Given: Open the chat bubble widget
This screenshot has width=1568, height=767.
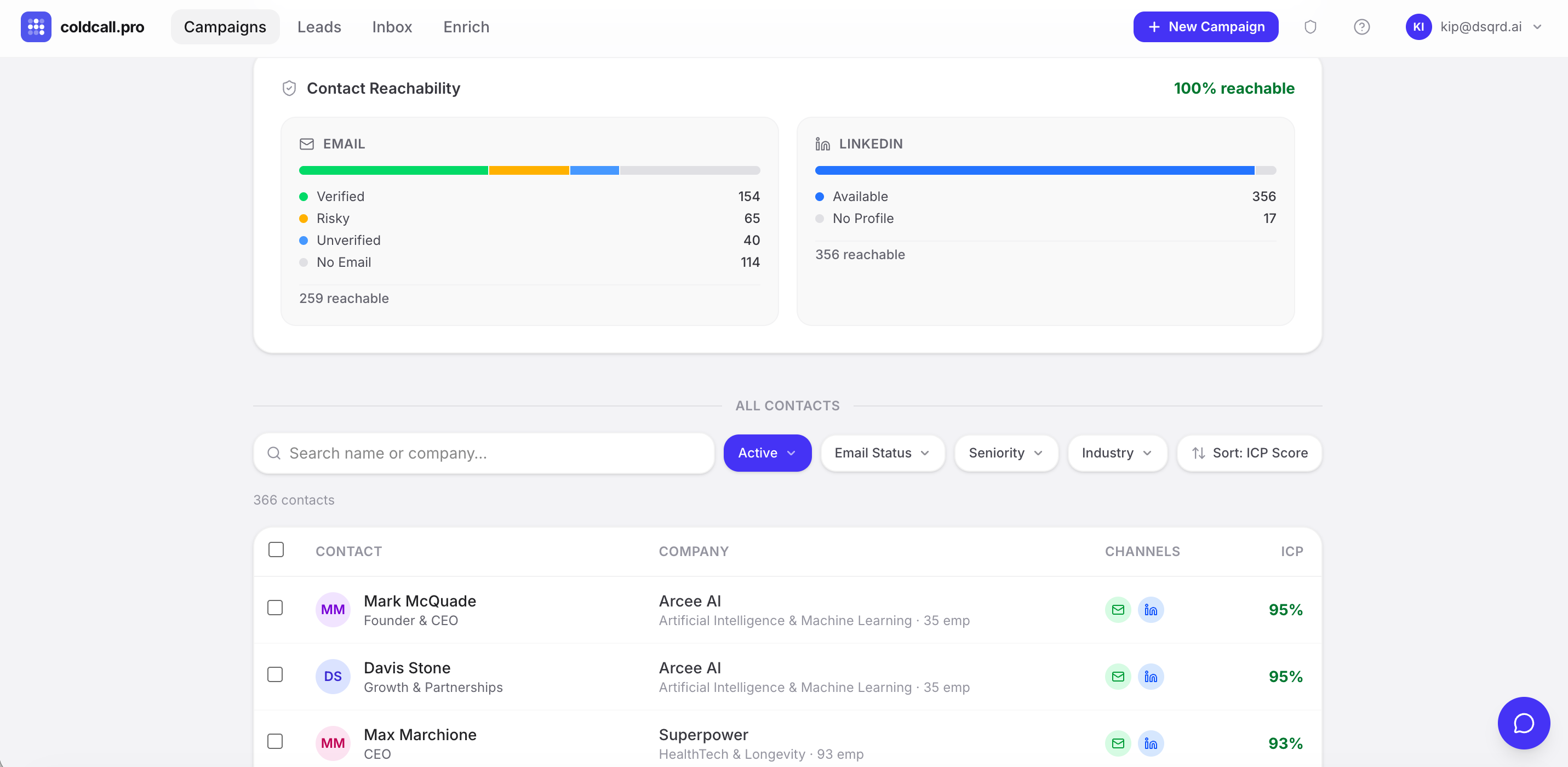Looking at the screenshot, I should point(1523,723).
